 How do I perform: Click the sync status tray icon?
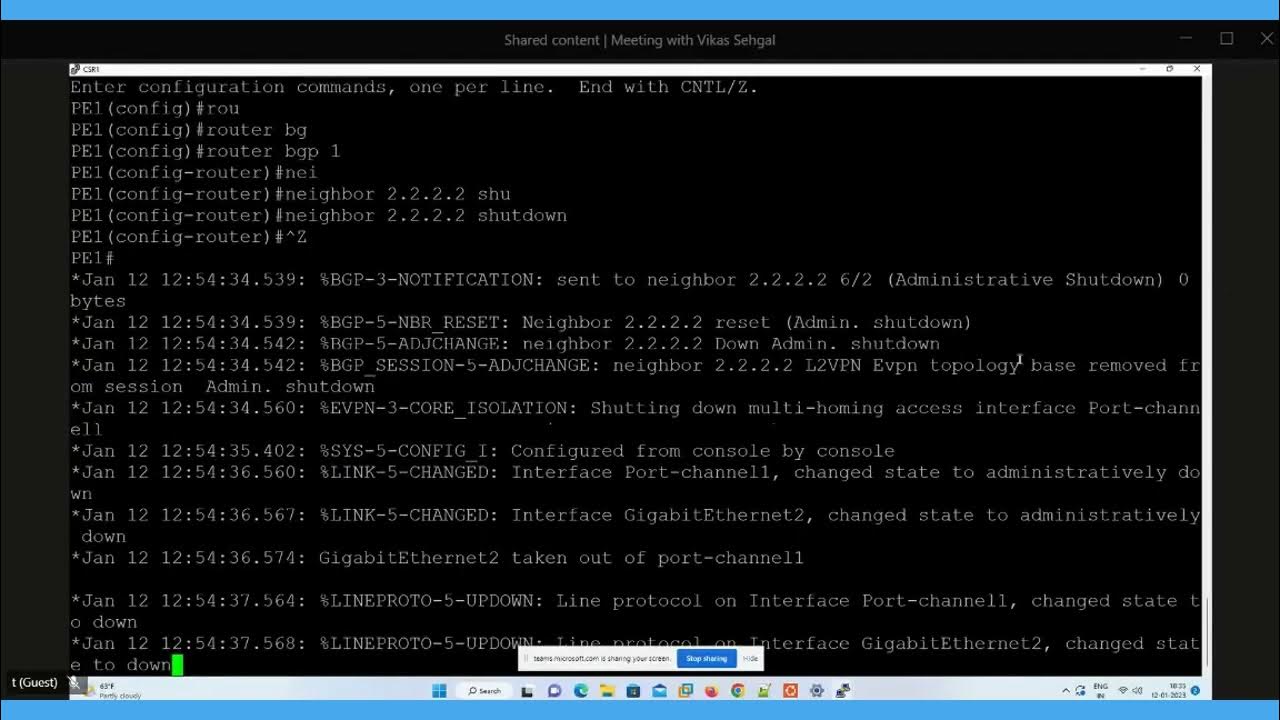click(1080, 690)
